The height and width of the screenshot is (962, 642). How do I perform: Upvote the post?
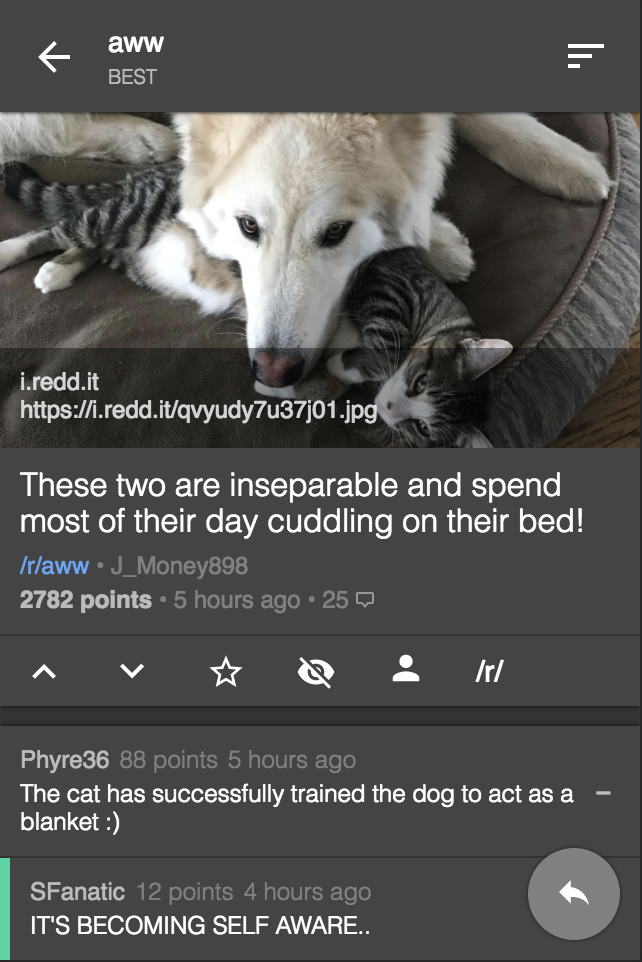point(44,671)
